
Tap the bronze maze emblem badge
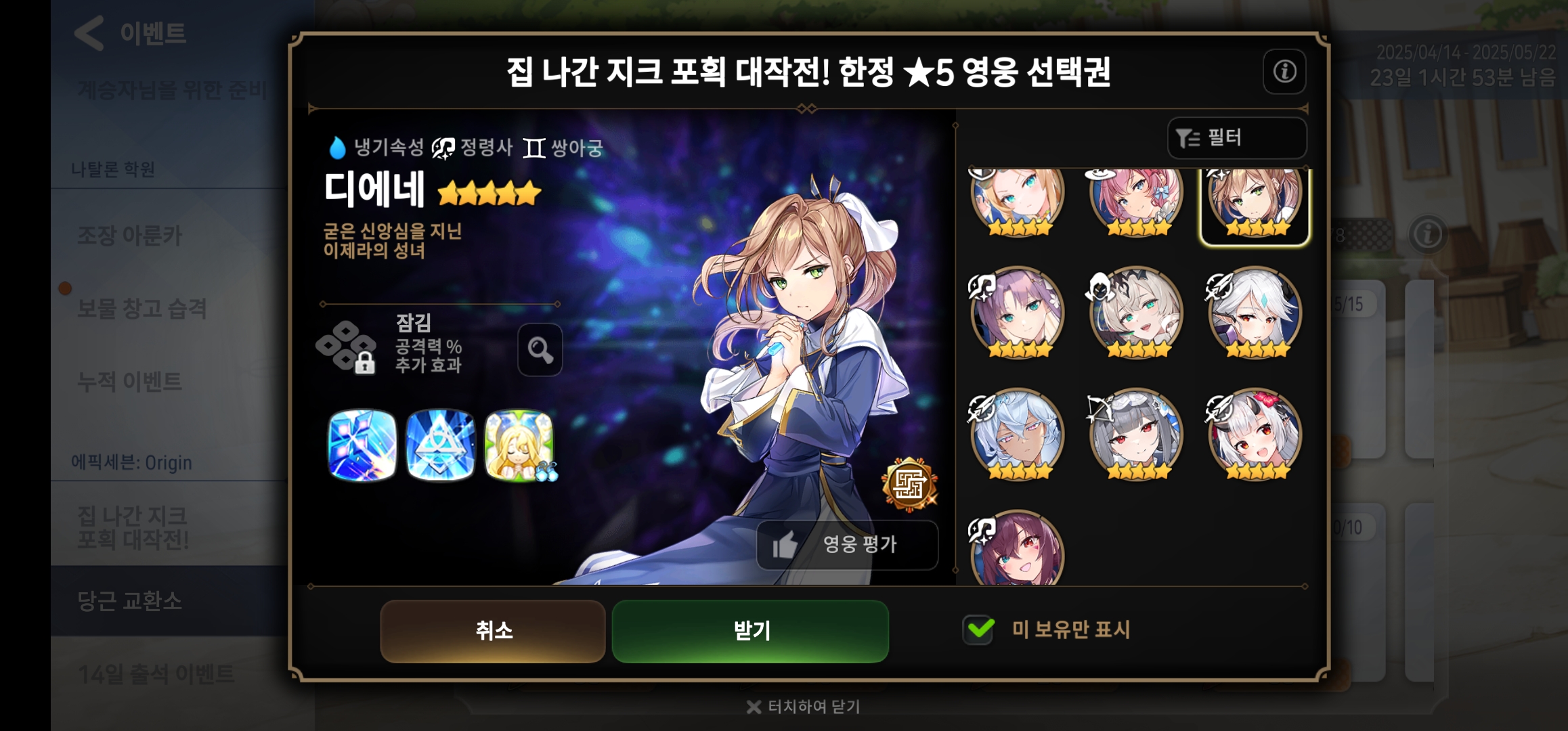coord(909,483)
